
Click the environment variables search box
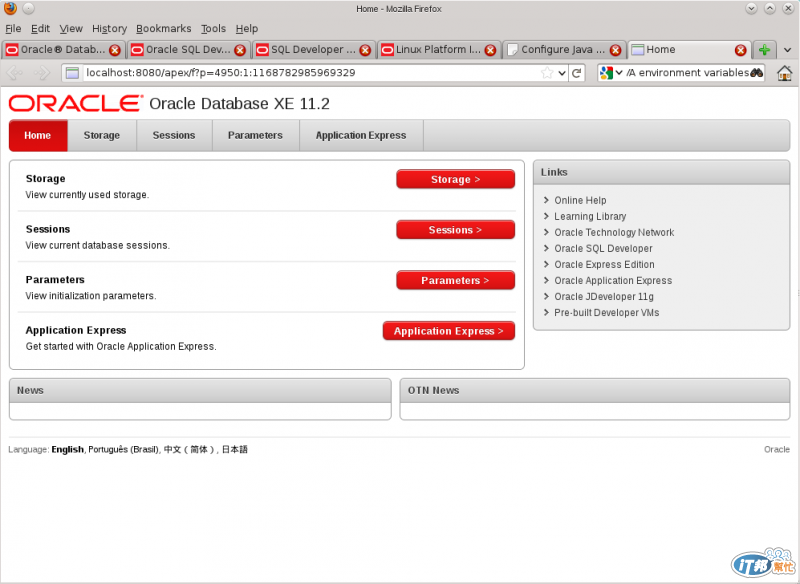point(687,73)
